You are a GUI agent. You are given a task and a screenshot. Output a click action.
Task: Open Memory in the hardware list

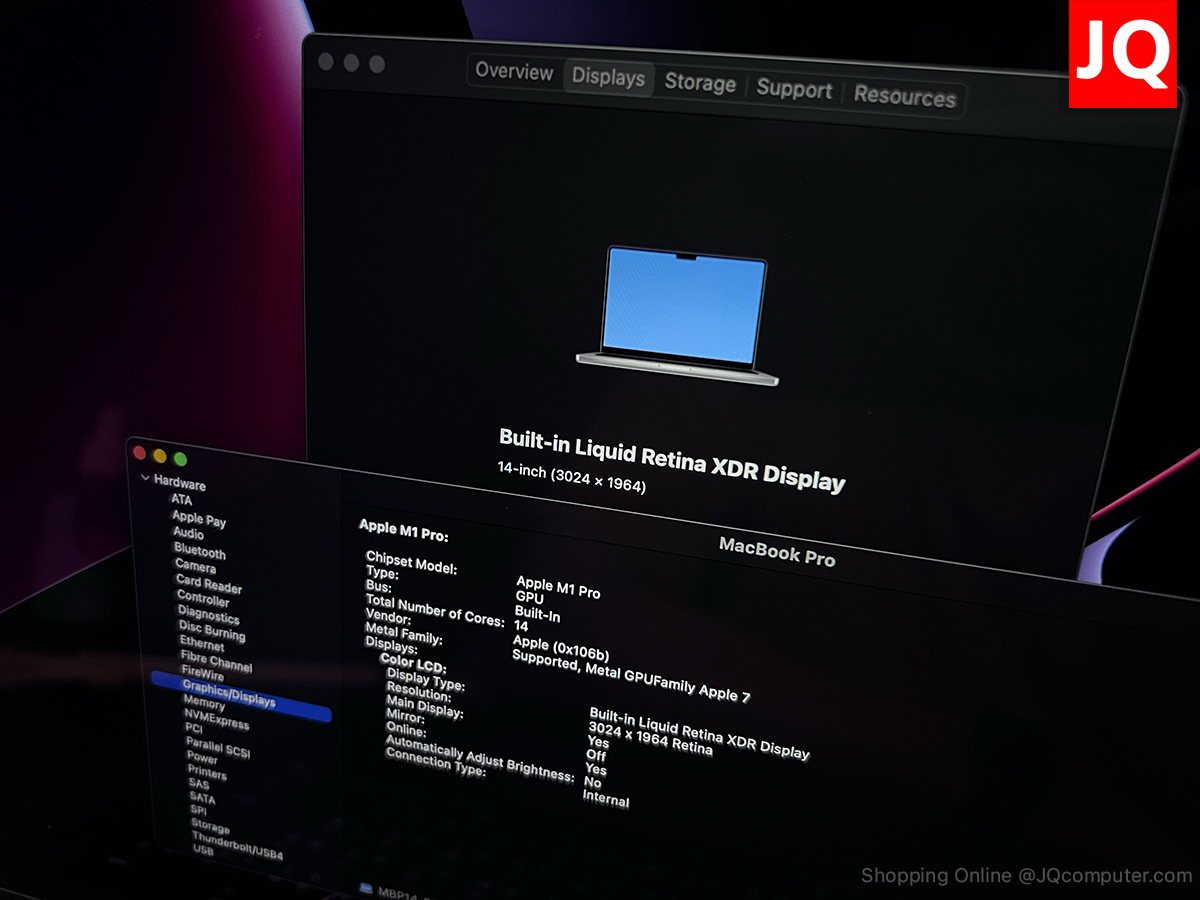204,704
